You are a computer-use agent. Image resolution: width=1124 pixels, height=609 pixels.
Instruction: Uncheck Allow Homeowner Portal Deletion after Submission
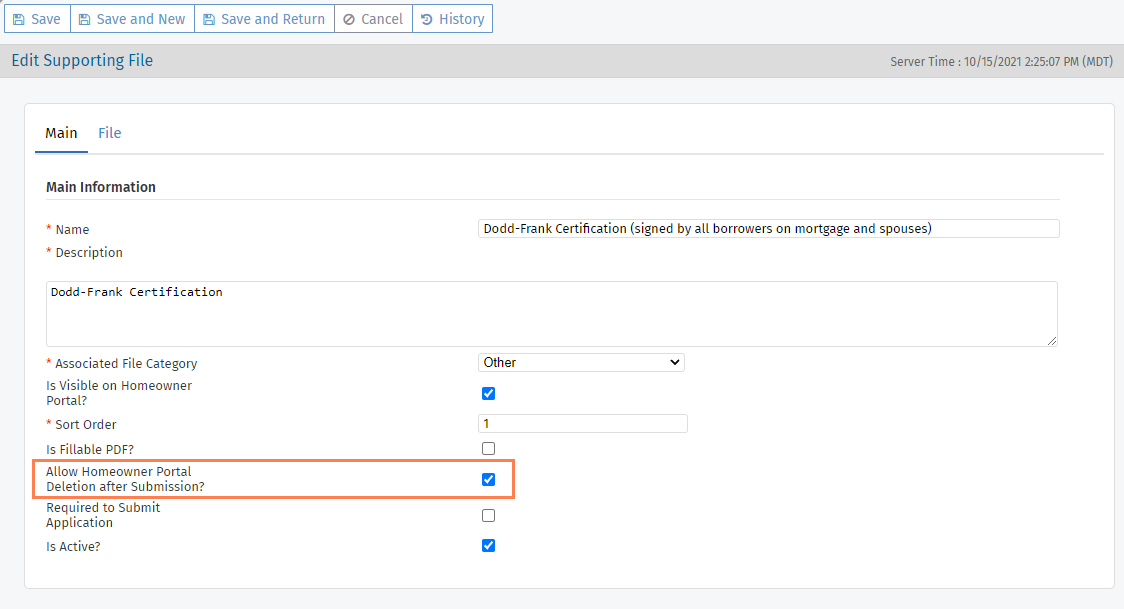click(488, 479)
